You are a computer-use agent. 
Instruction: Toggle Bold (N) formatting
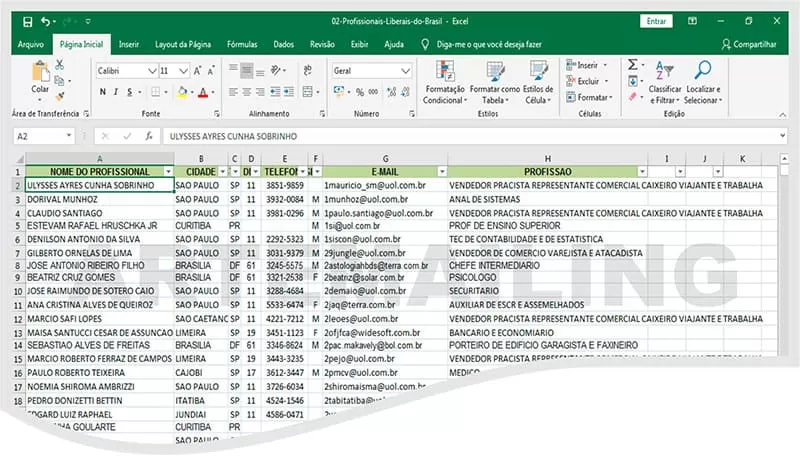[103, 92]
